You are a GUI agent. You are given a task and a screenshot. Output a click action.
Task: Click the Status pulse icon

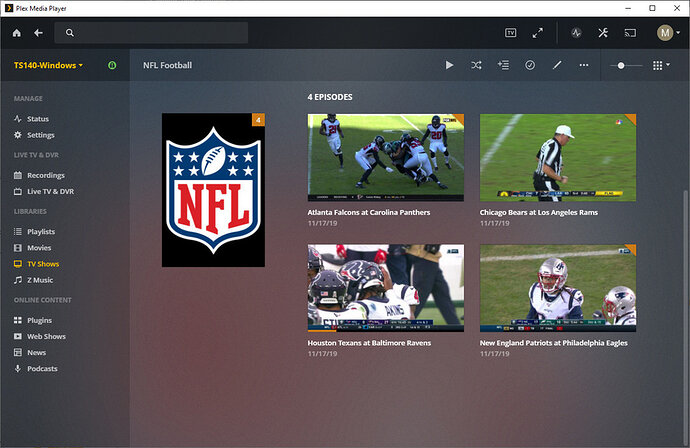tap(18, 119)
